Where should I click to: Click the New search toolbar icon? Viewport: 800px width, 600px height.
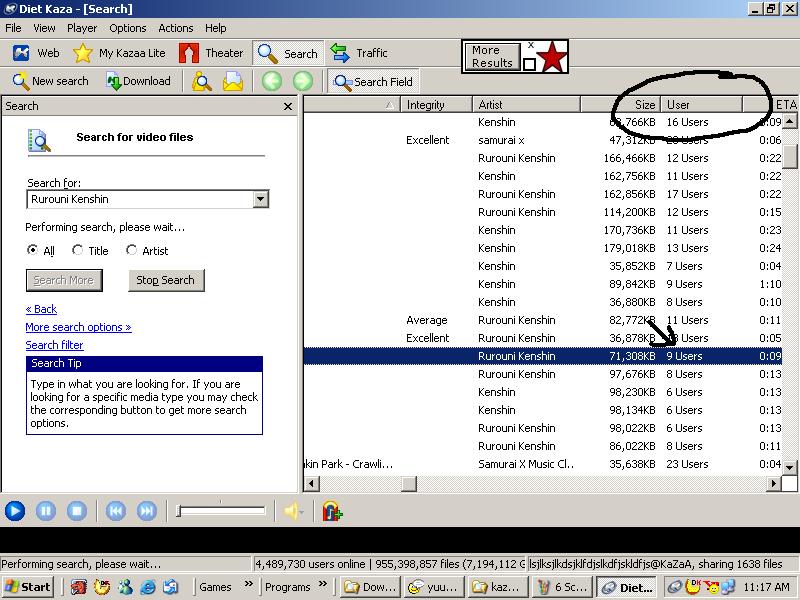point(50,81)
